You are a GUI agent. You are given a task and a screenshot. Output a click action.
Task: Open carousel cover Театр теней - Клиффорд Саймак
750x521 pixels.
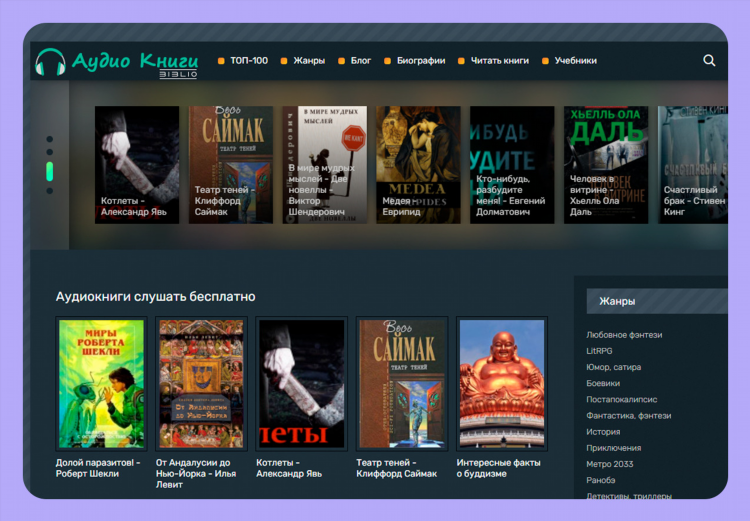231,165
